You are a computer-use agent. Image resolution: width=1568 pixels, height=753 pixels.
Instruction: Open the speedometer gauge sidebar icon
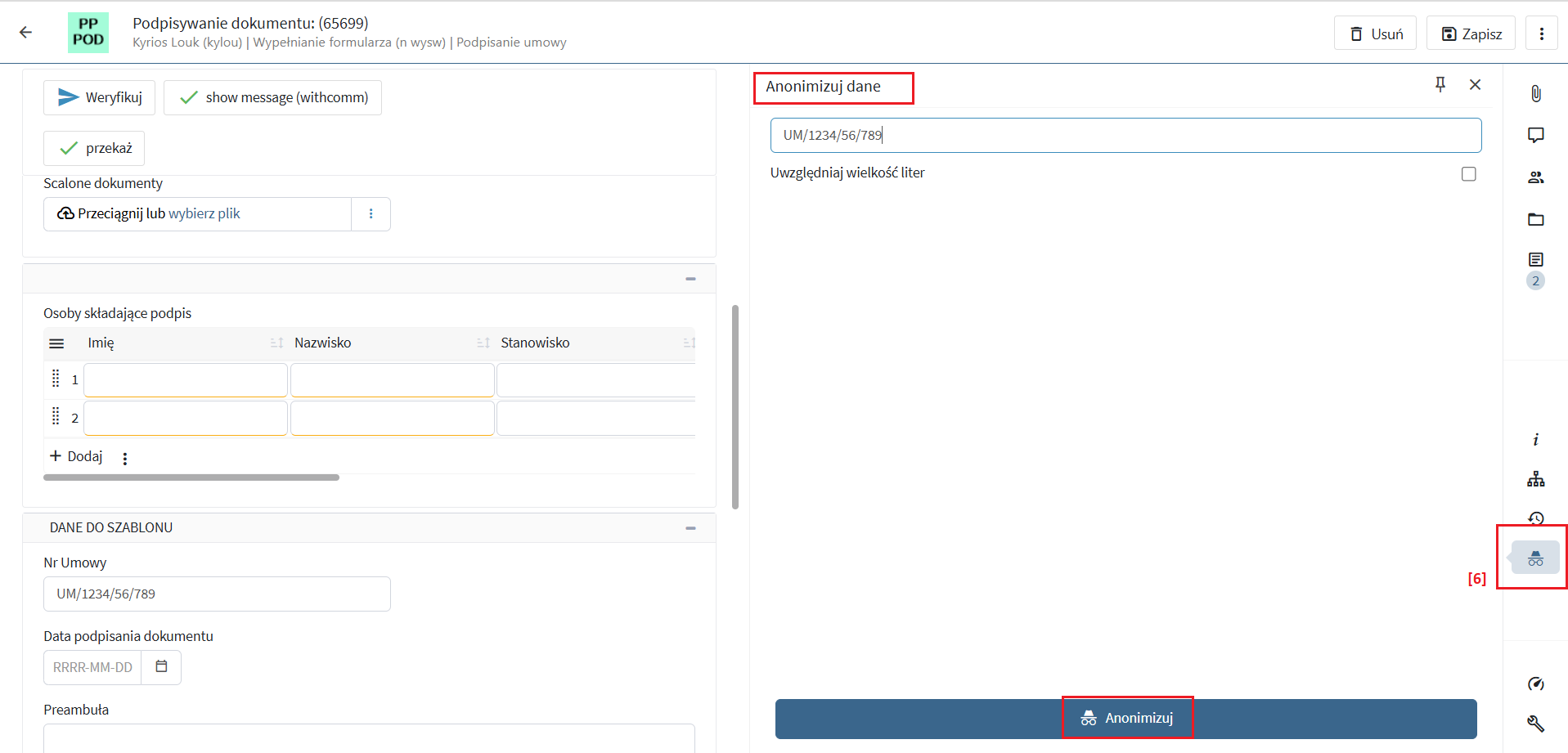[x=1535, y=684]
